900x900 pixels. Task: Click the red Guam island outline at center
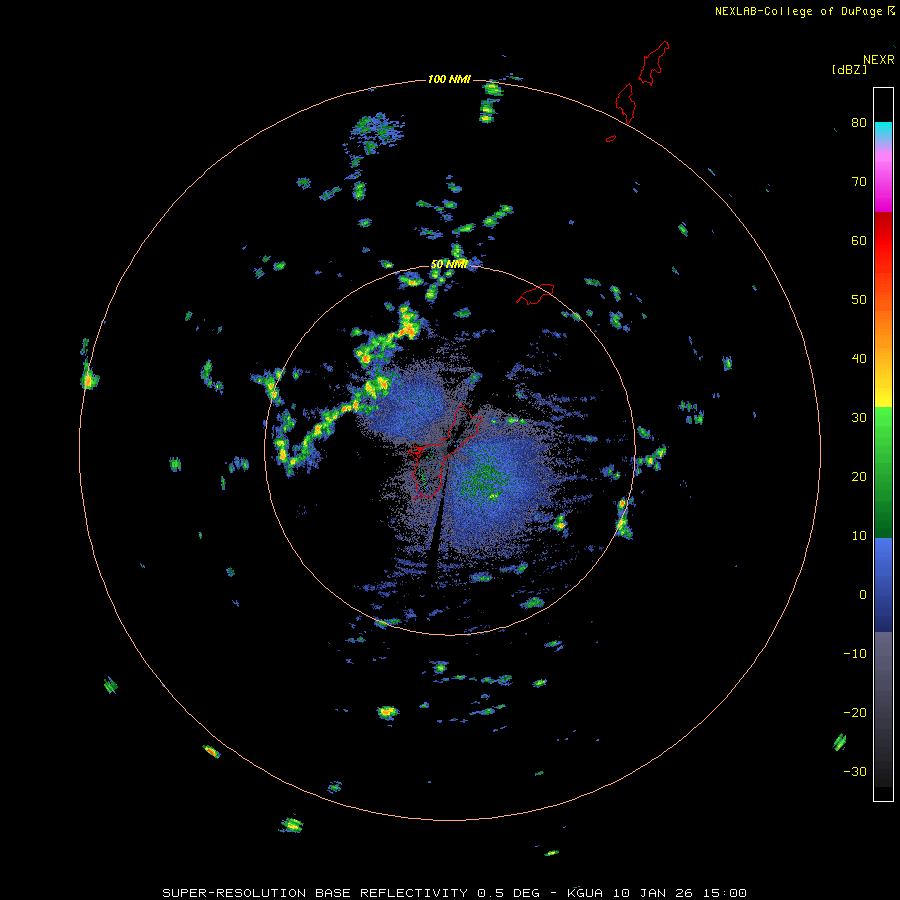(445, 452)
